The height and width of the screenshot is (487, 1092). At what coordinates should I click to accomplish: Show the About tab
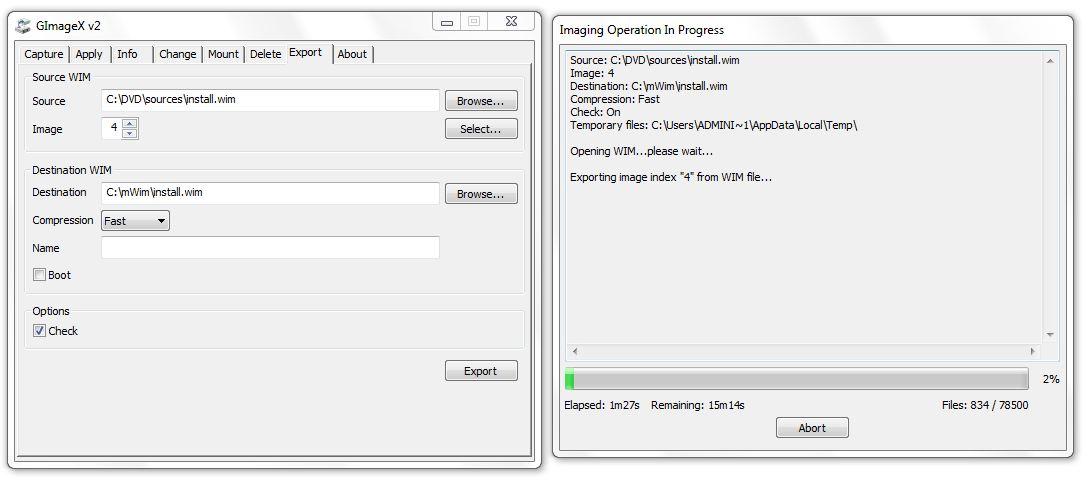pos(352,54)
